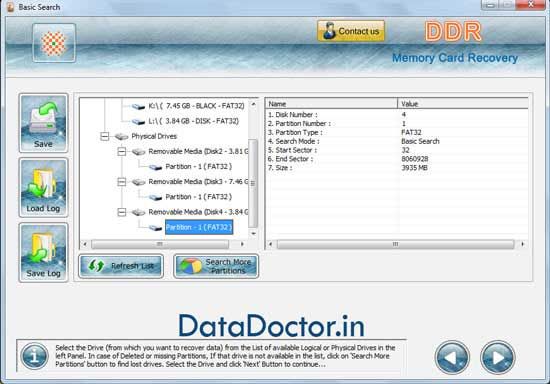Select Removable Media Disk4 entry
The height and width of the screenshot is (384, 550).
tap(198, 212)
